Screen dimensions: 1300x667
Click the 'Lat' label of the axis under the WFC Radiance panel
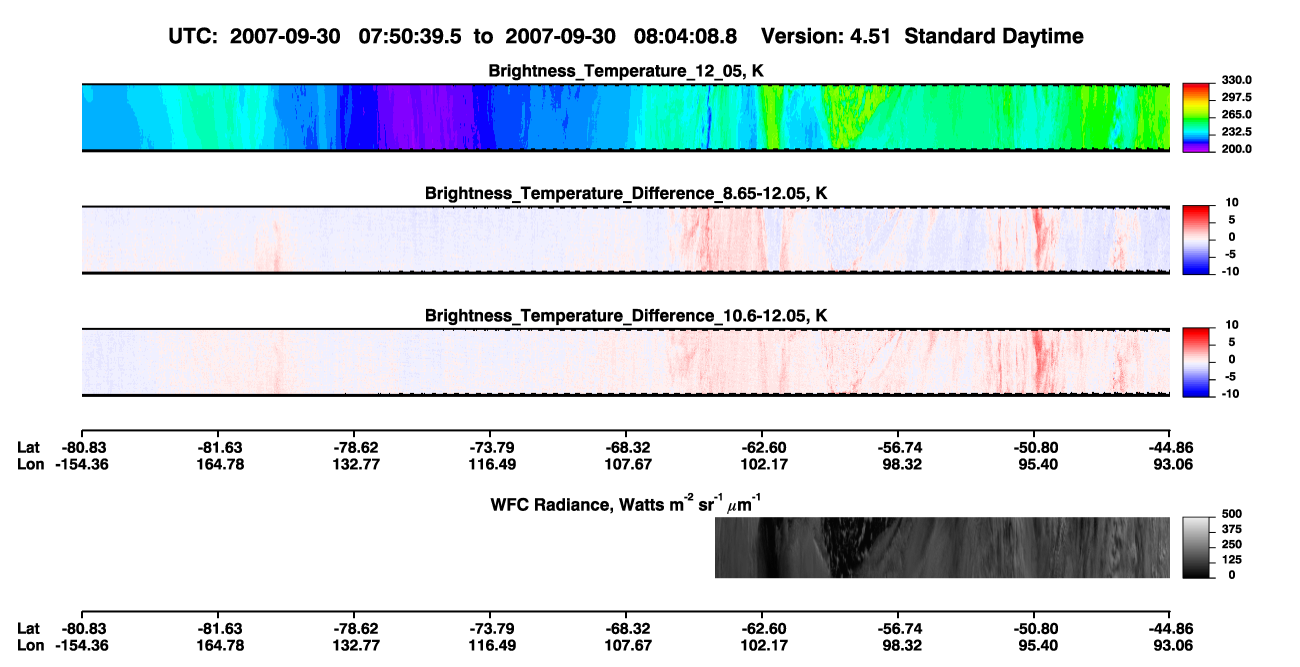click(29, 627)
